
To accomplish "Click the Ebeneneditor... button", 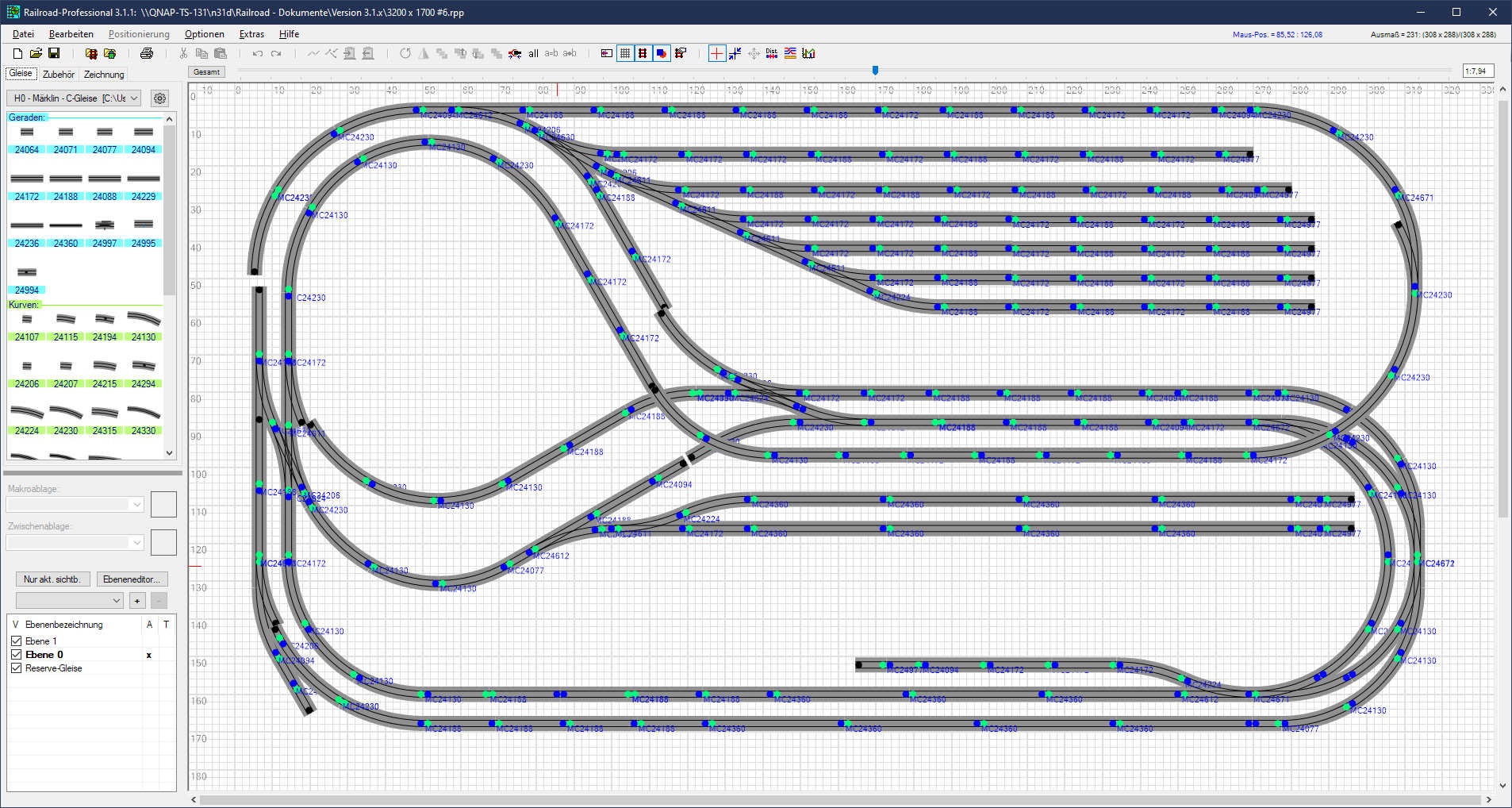I will 132,579.
